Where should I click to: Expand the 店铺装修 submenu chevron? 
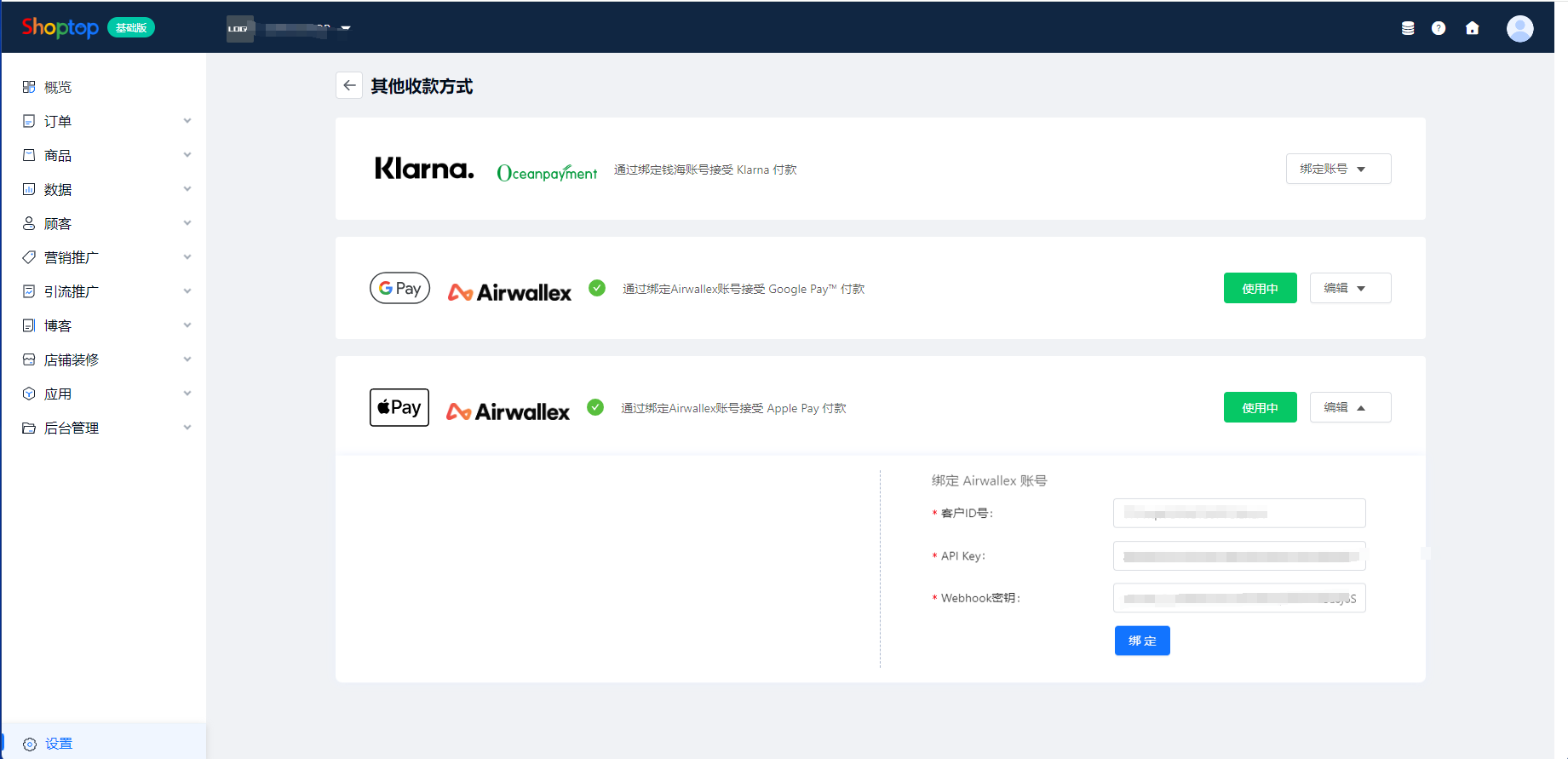click(187, 359)
